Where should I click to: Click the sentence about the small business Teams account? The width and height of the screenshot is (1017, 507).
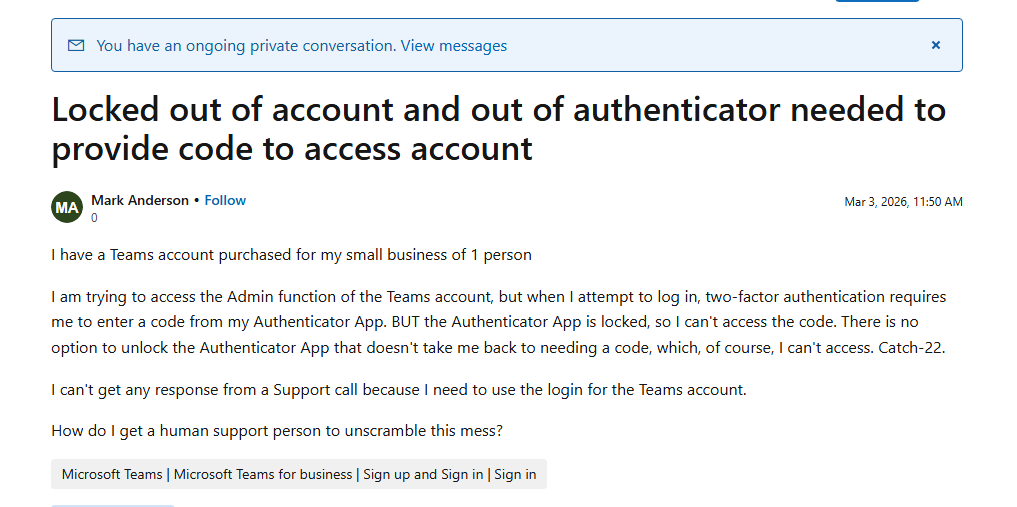click(x=291, y=254)
